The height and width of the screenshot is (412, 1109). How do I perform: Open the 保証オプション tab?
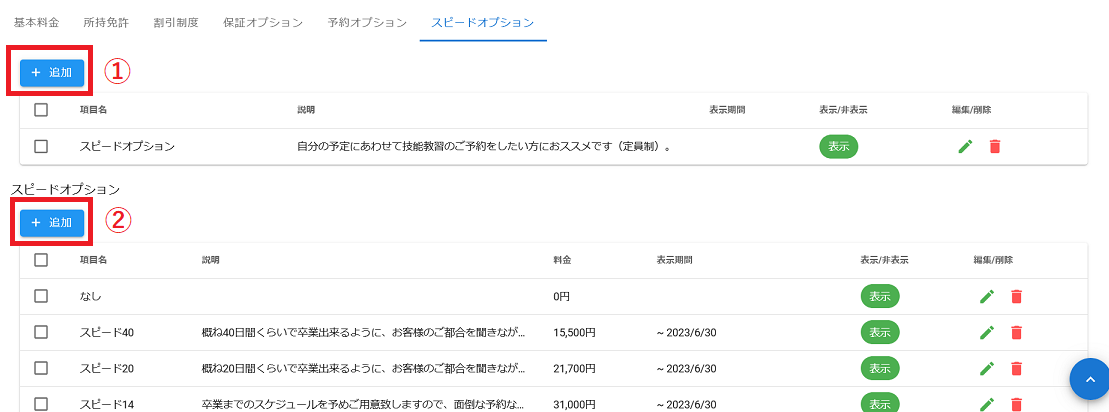(263, 22)
